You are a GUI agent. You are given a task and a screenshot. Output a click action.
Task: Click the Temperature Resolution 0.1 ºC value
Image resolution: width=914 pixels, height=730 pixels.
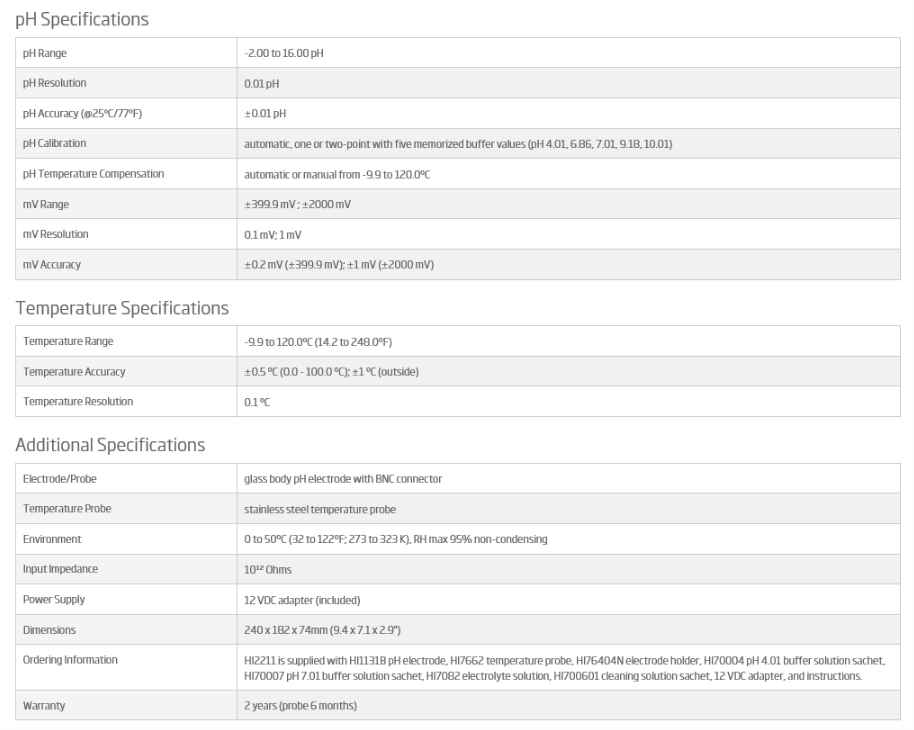258,402
